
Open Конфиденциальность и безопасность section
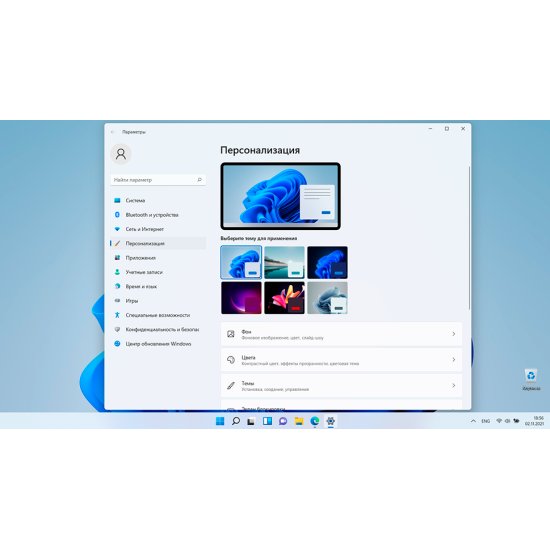click(158, 330)
